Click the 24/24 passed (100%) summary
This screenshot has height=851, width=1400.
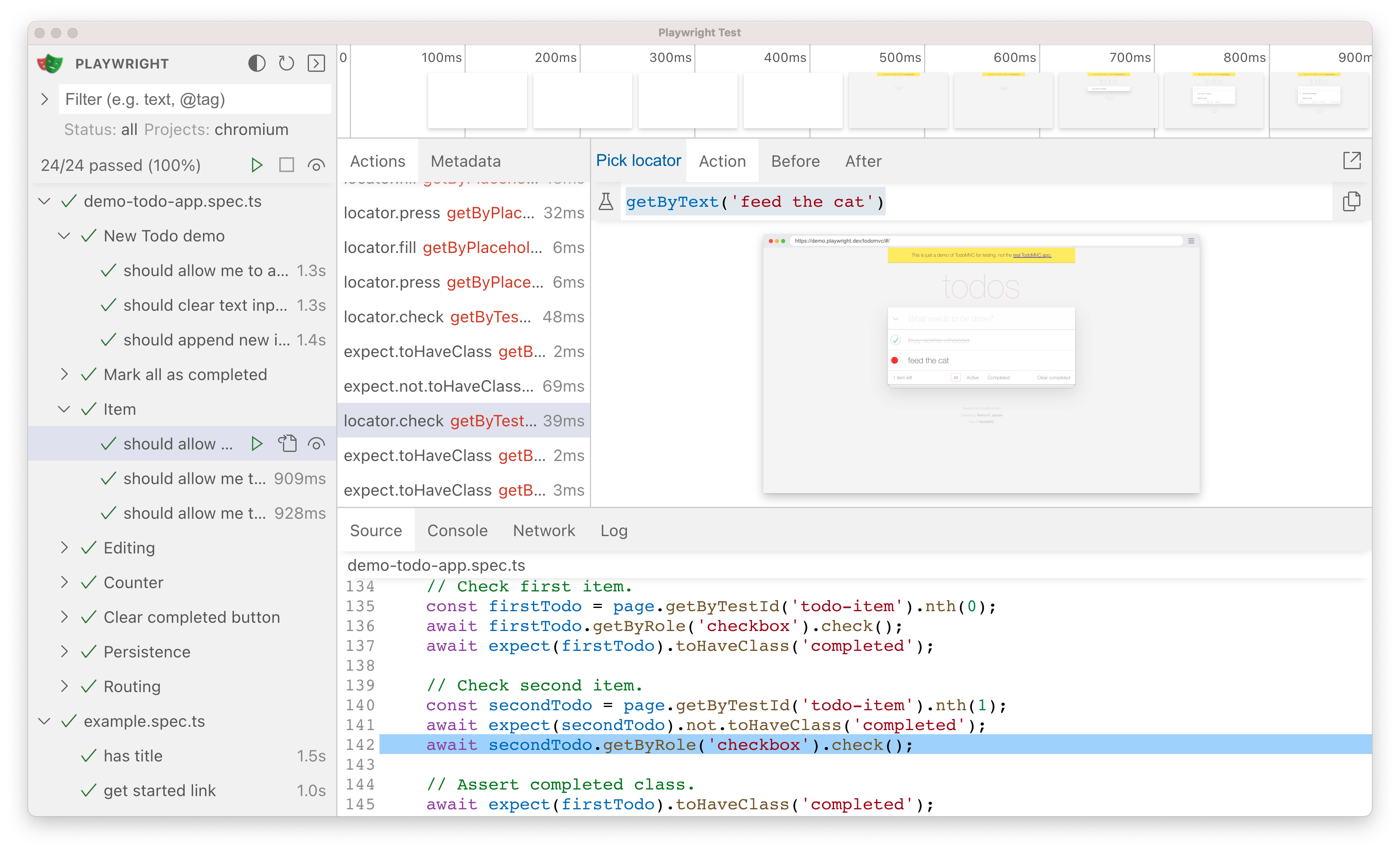click(x=120, y=165)
